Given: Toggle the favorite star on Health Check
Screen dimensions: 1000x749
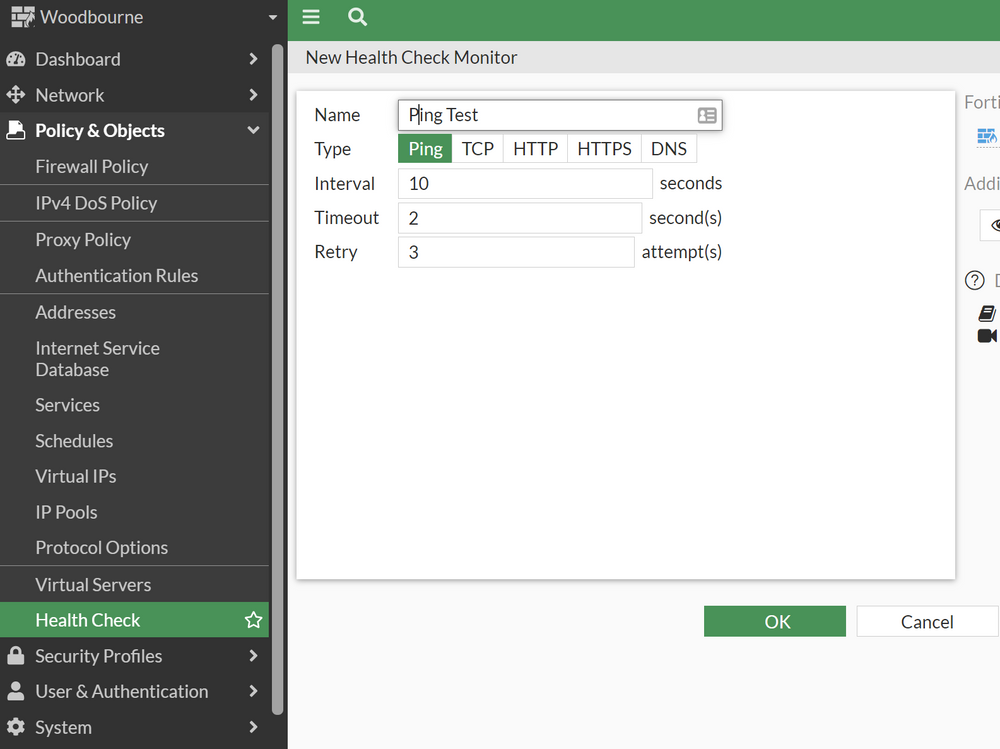Looking at the screenshot, I should tap(253, 620).
